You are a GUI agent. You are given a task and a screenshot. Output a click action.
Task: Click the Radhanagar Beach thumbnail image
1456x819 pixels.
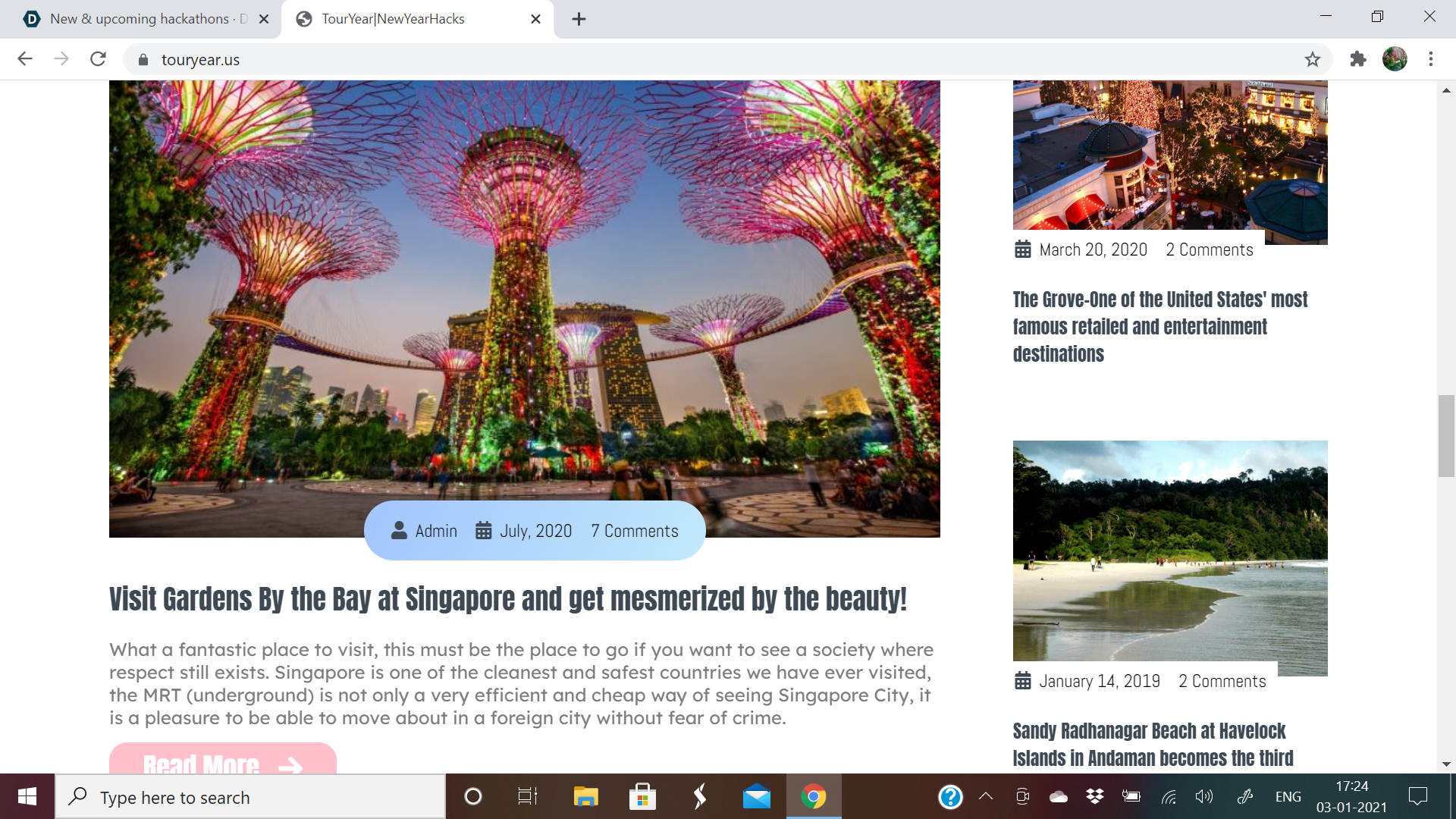1169,551
